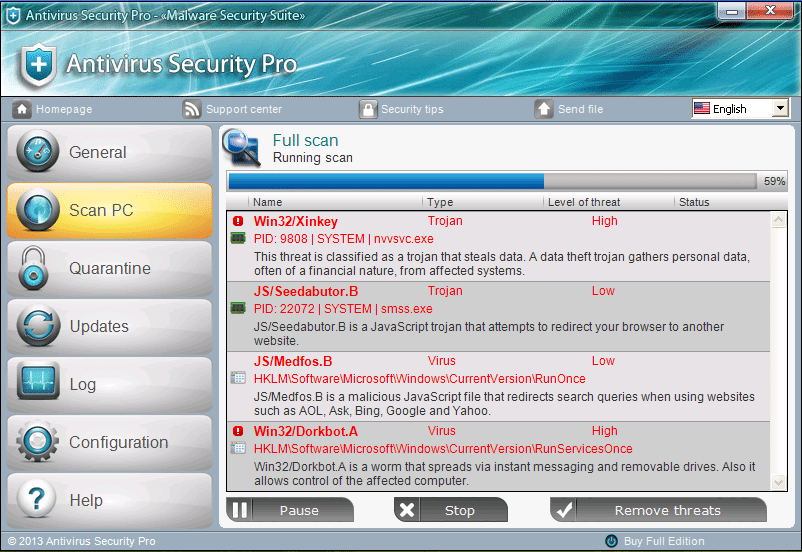Click the scan progress bar
This screenshot has height=552, width=802.
point(493,181)
